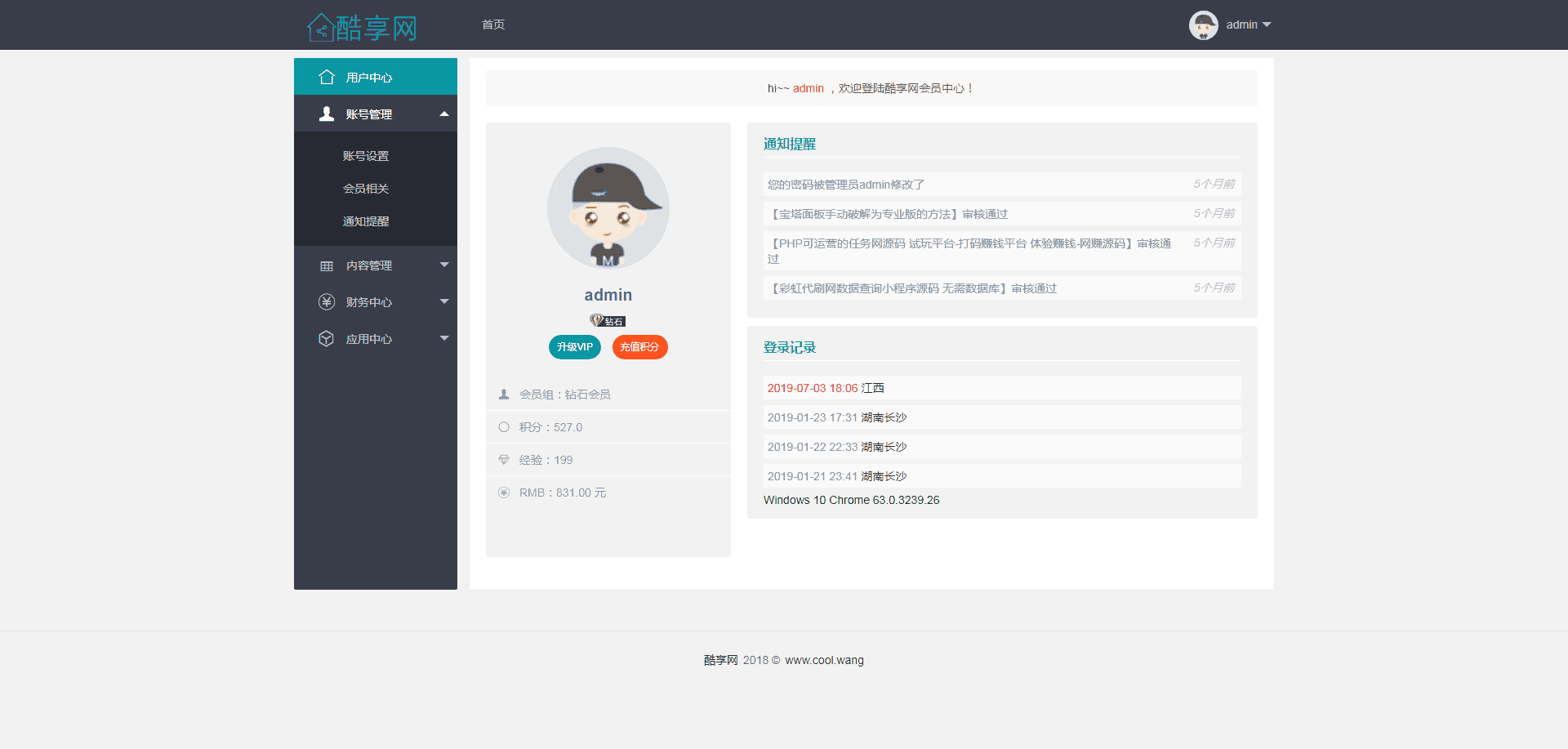Select the person icon next to 账号管理
Viewport: 1568px width, 749px height.
[x=325, y=113]
